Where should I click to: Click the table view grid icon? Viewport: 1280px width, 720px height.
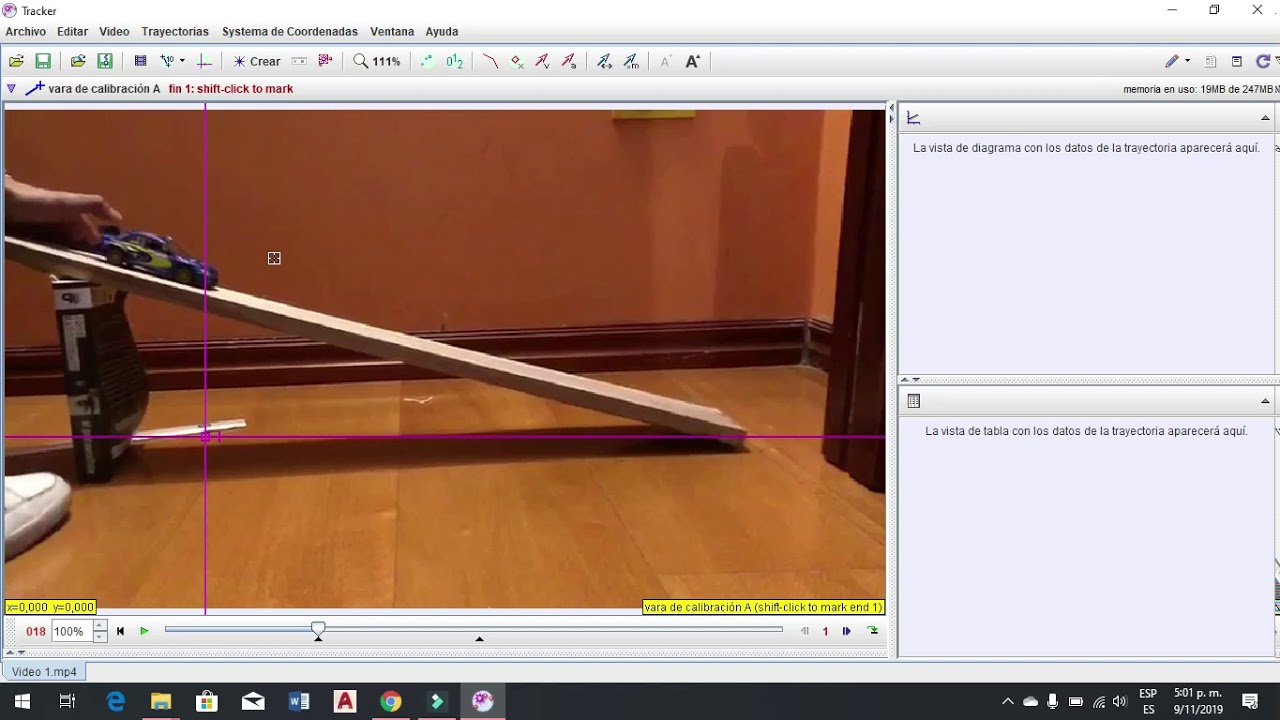coord(913,401)
